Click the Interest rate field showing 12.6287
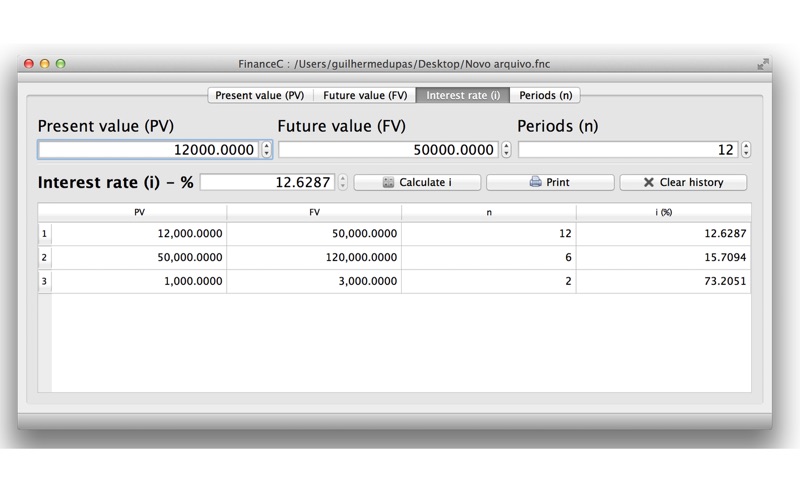The image size is (800, 500). tap(267, 182)
